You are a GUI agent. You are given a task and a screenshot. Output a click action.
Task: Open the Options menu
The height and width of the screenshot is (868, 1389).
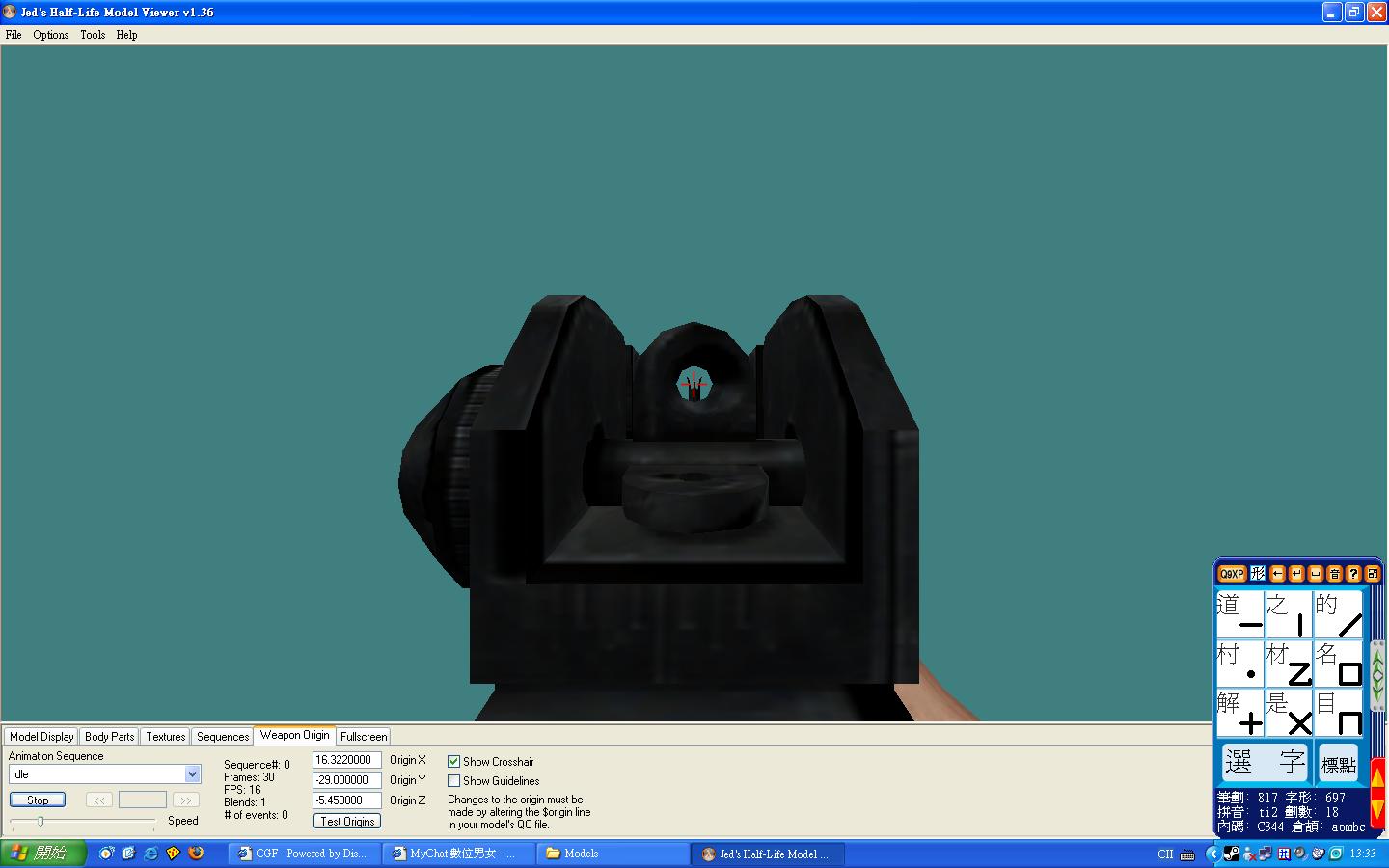(x=51, y=35)
